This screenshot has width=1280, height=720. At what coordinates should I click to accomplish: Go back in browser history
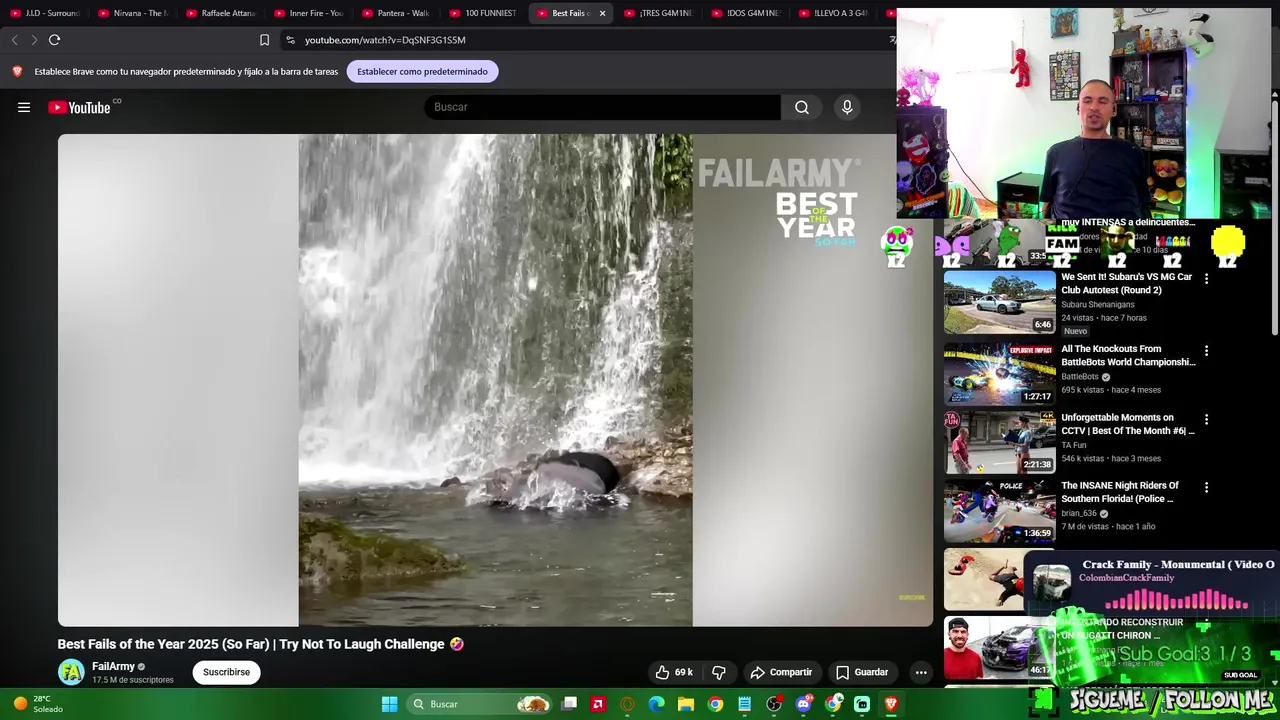[x=14, y=40]
